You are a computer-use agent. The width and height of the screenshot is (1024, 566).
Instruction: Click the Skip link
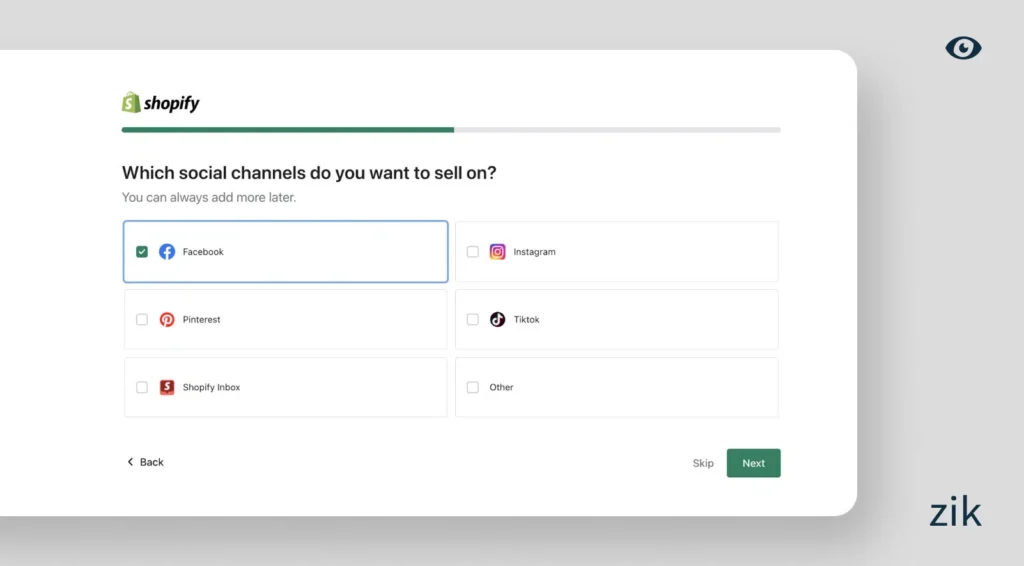tap(703, 463)
